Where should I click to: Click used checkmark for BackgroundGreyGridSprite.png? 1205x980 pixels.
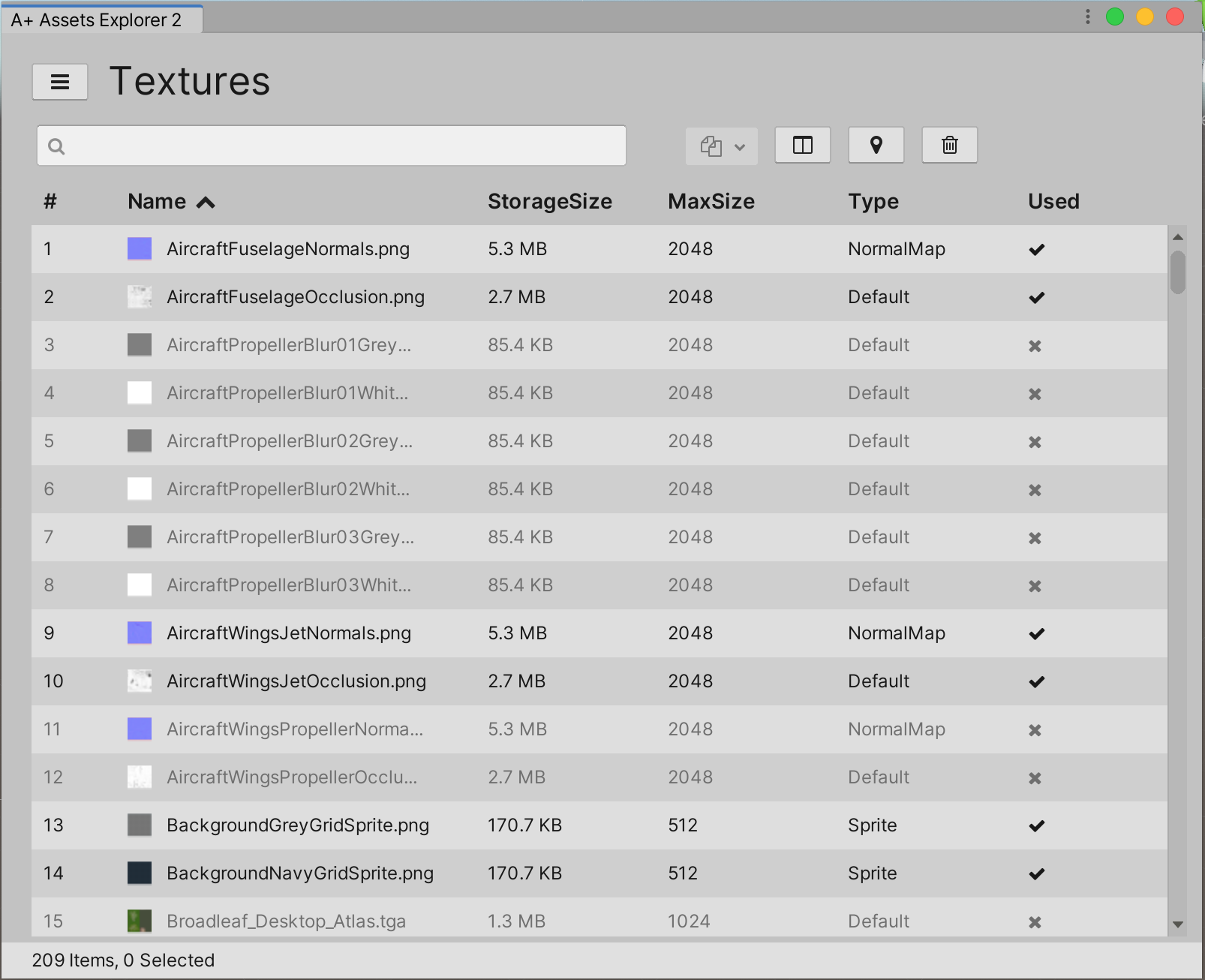pyautogui.click(x=1037, y=826)
